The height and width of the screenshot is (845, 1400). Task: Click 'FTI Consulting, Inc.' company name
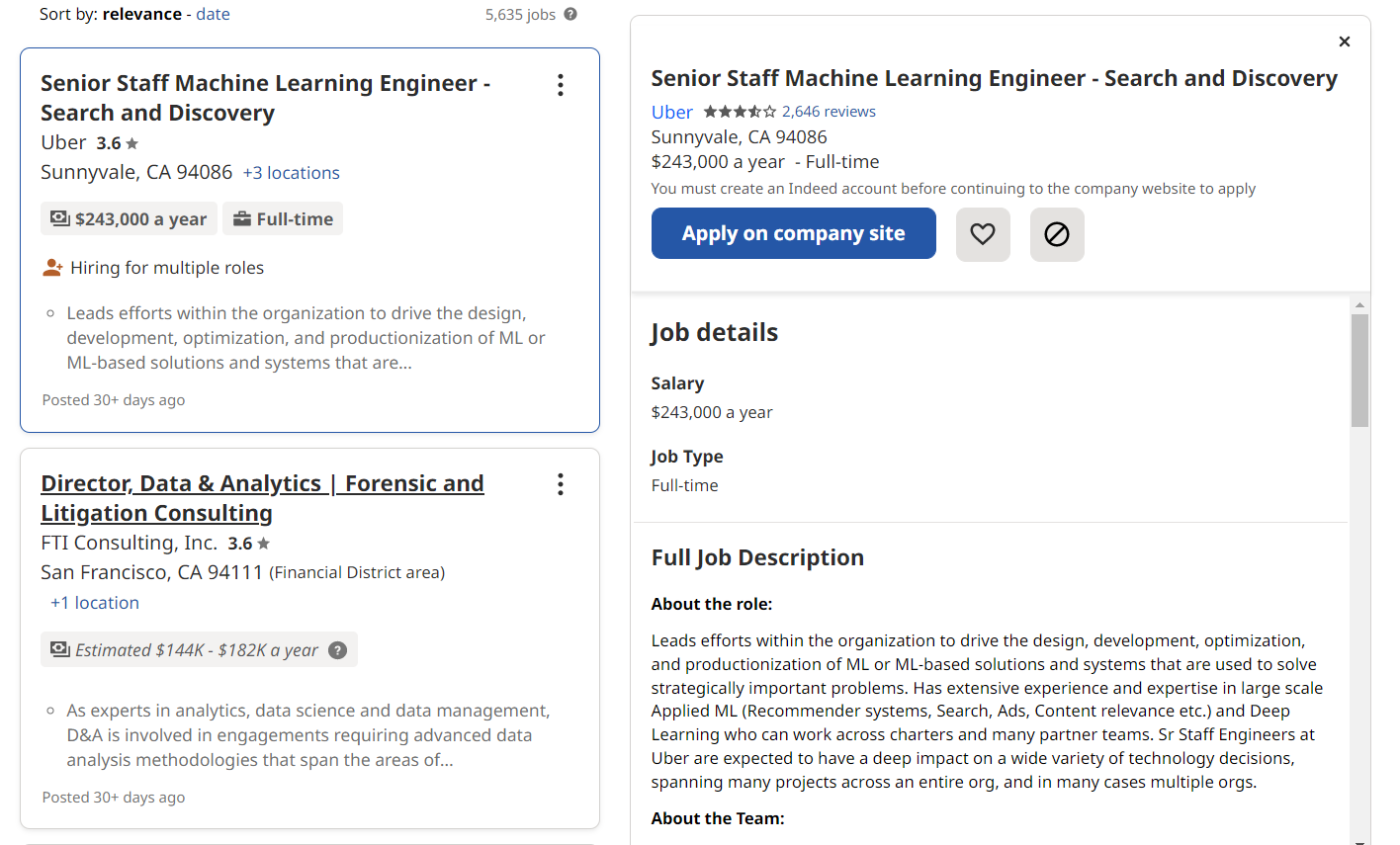pos(129,543)
